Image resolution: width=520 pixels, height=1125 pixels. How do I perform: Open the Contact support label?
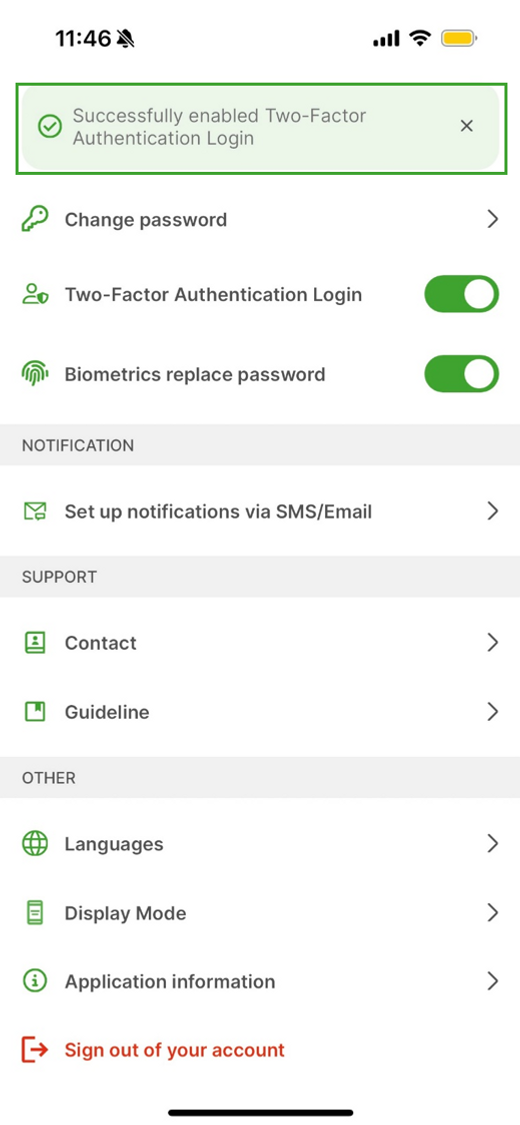[100, 643]
